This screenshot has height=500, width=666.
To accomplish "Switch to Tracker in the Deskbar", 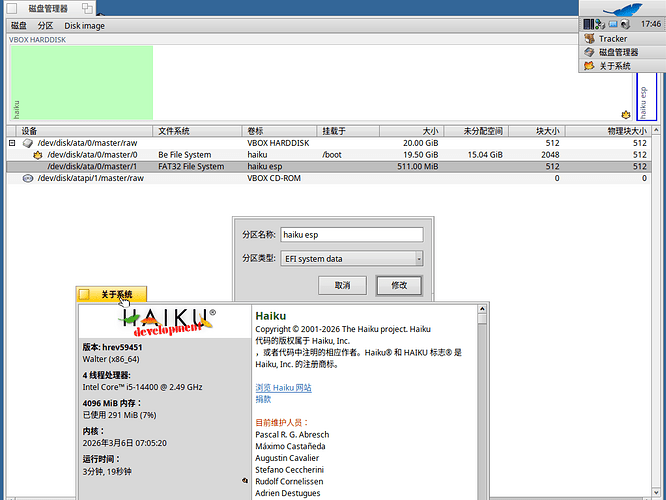I will 612,39.
